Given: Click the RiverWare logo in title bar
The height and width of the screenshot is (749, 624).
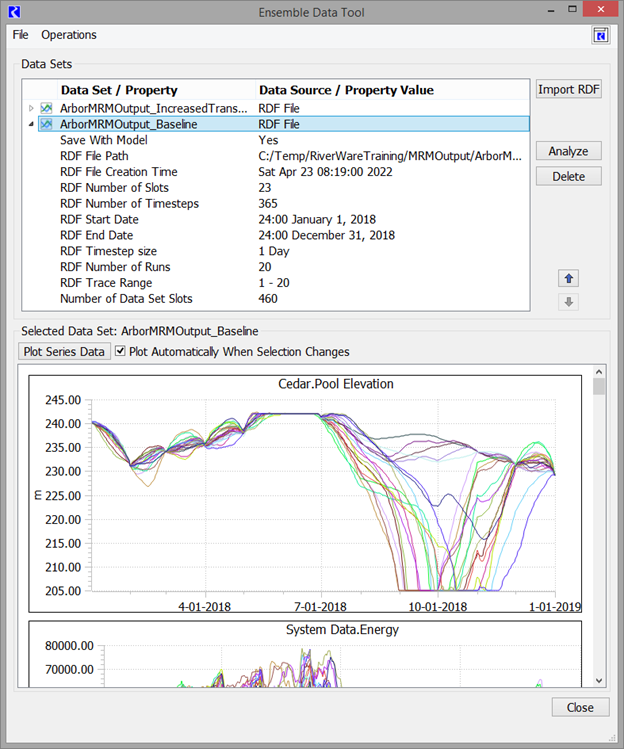Looking at the screenshot, I should click(16, 11).
